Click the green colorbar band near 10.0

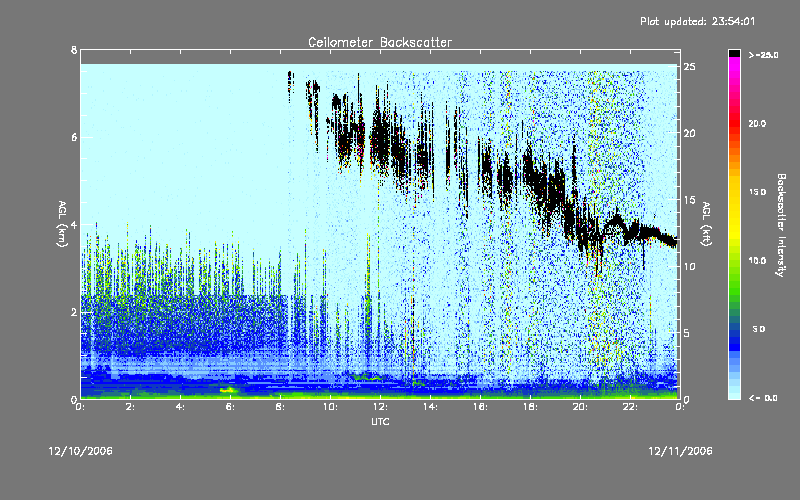(x=734, y=261)
